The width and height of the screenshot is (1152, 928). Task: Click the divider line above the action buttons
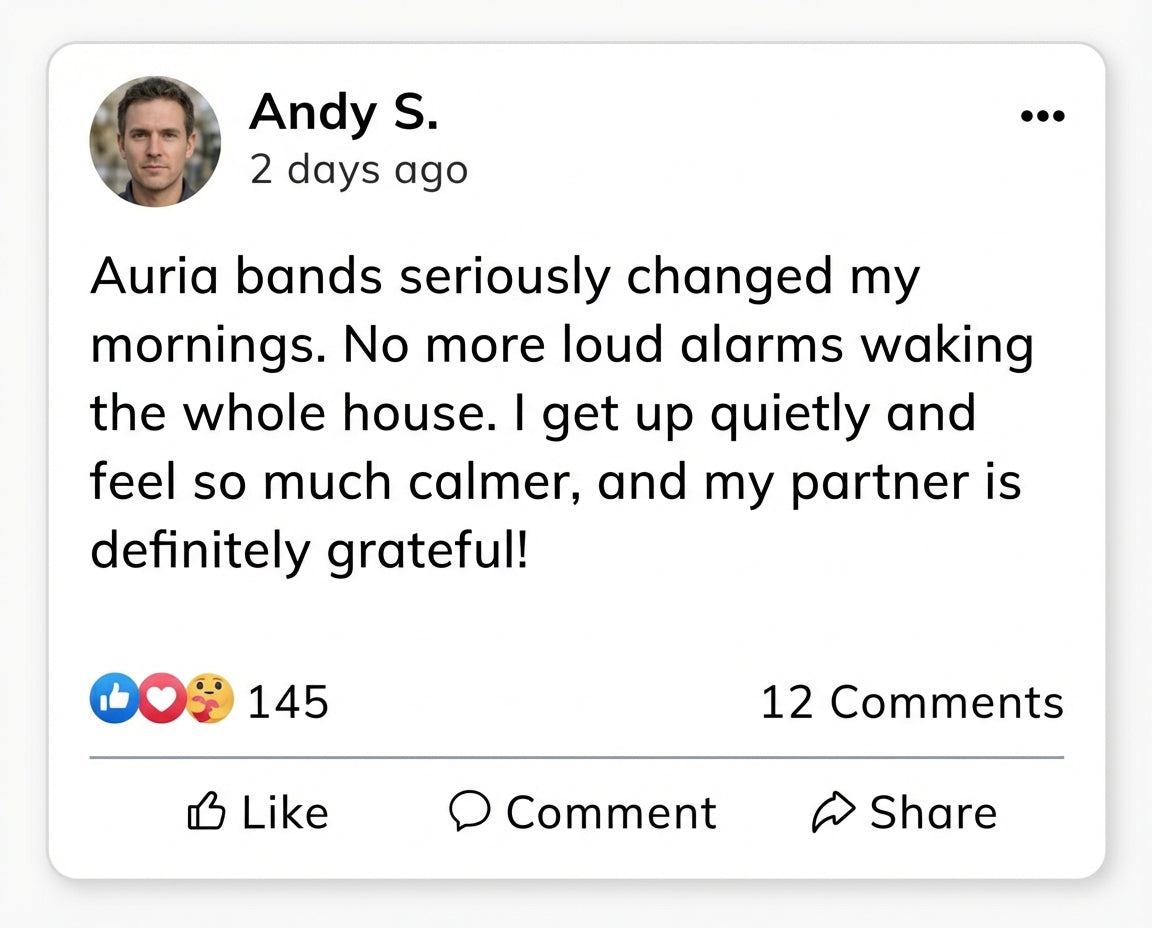[x=576, y=758]
